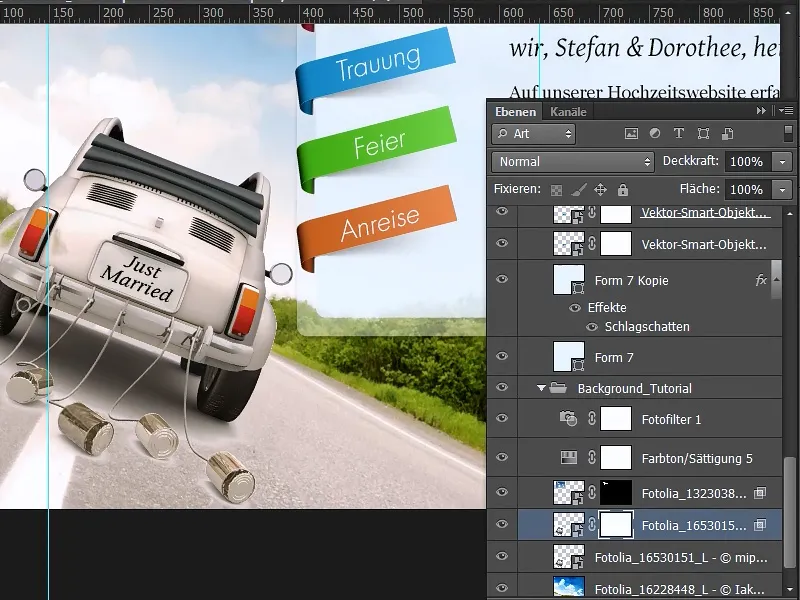800x600 pixels.
Task: Click the fx icon on Form 7 Kopie
Action: click(761, 280)
